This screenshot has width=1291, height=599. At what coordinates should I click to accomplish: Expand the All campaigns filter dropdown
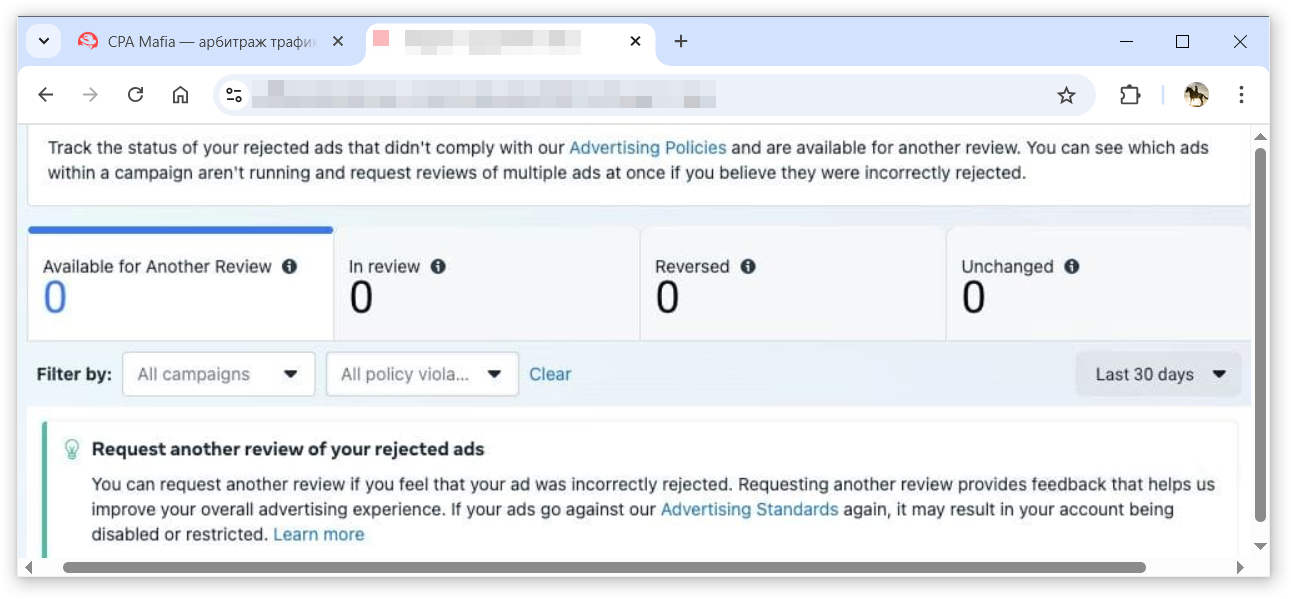(x=218, y=374)
